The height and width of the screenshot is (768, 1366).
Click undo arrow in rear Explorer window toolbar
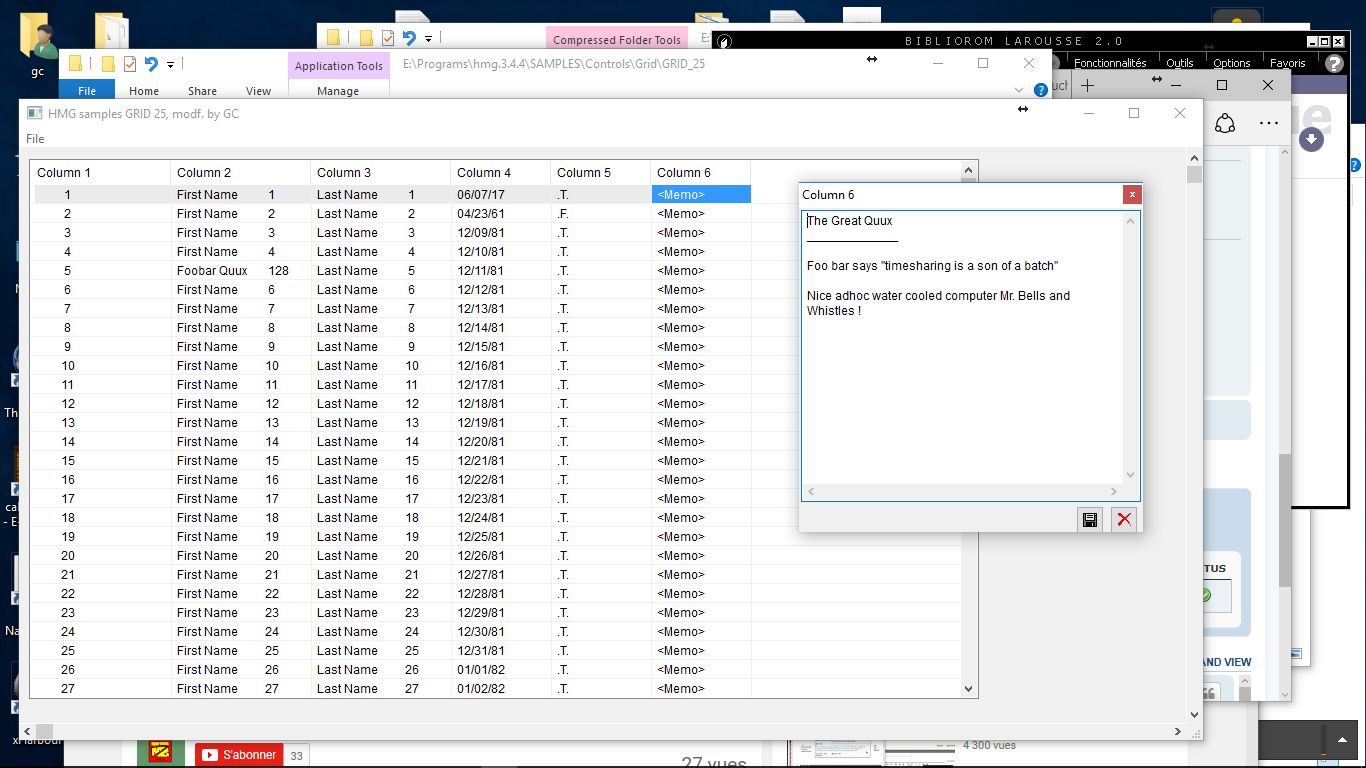tap(409, 38)
